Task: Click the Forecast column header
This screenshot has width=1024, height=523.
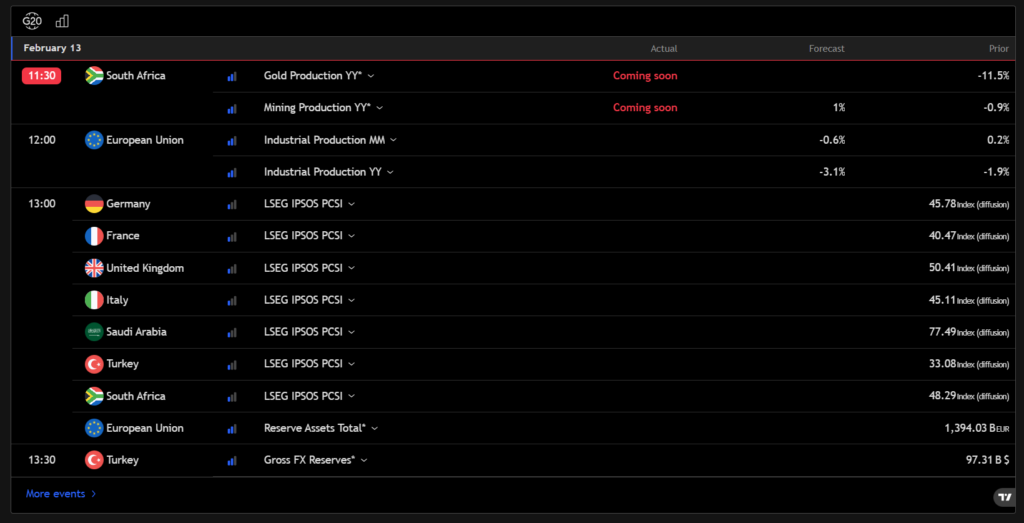Action: 826,48
